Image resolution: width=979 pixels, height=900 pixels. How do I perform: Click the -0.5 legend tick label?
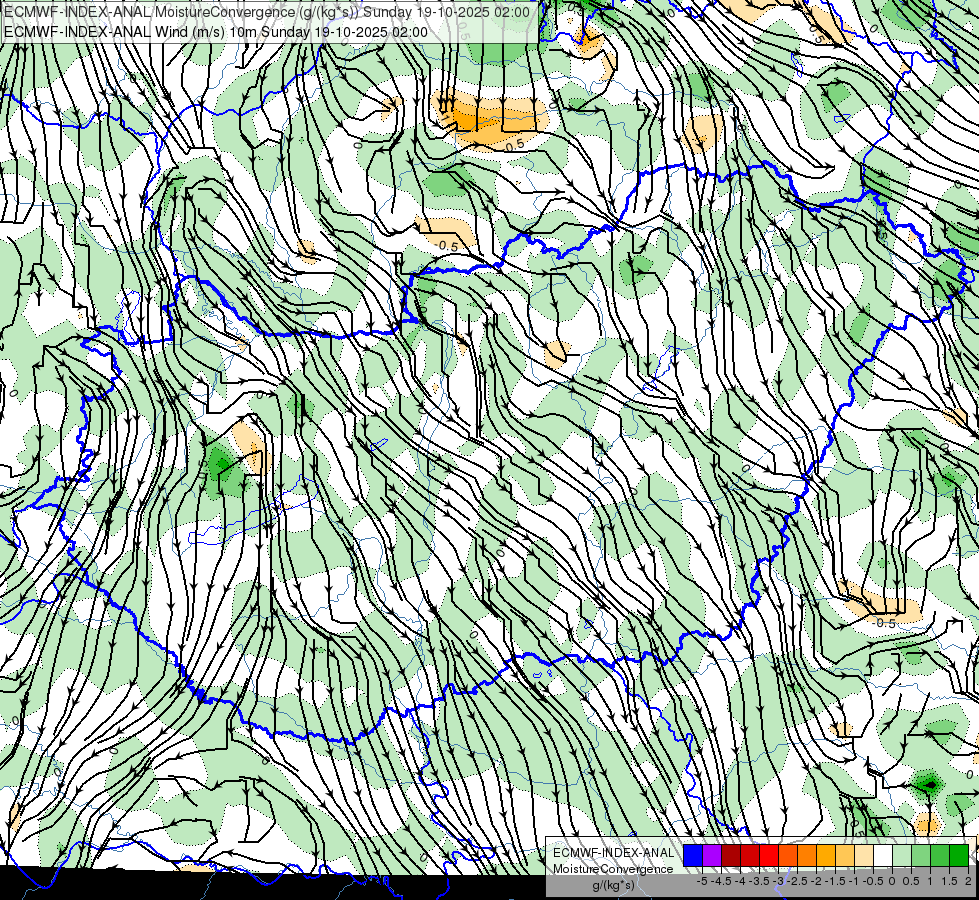pyautogui.click(x=873, y=881)
